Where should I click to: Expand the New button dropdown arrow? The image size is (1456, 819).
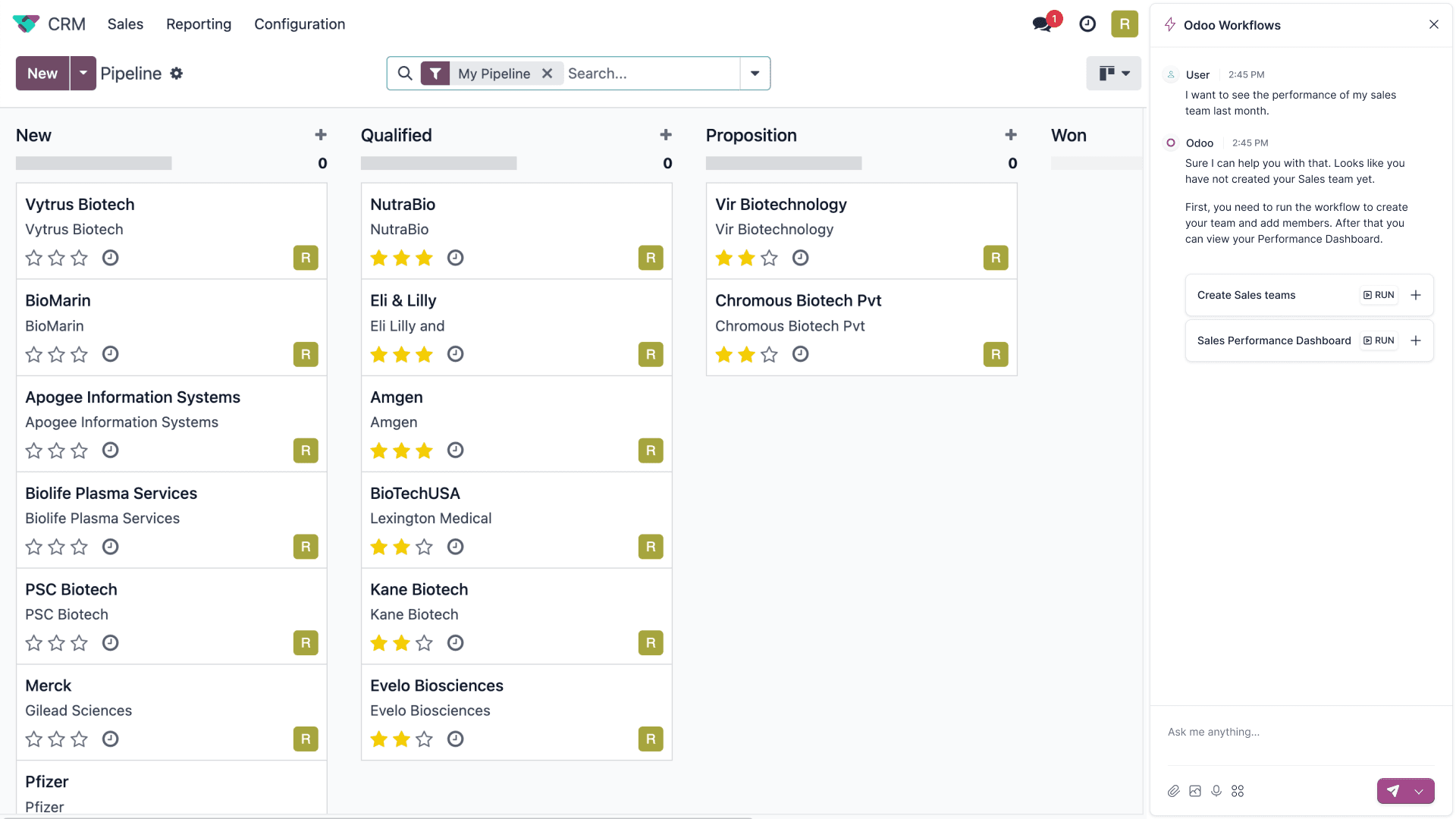pyautogui.click(x=83, y=74)
